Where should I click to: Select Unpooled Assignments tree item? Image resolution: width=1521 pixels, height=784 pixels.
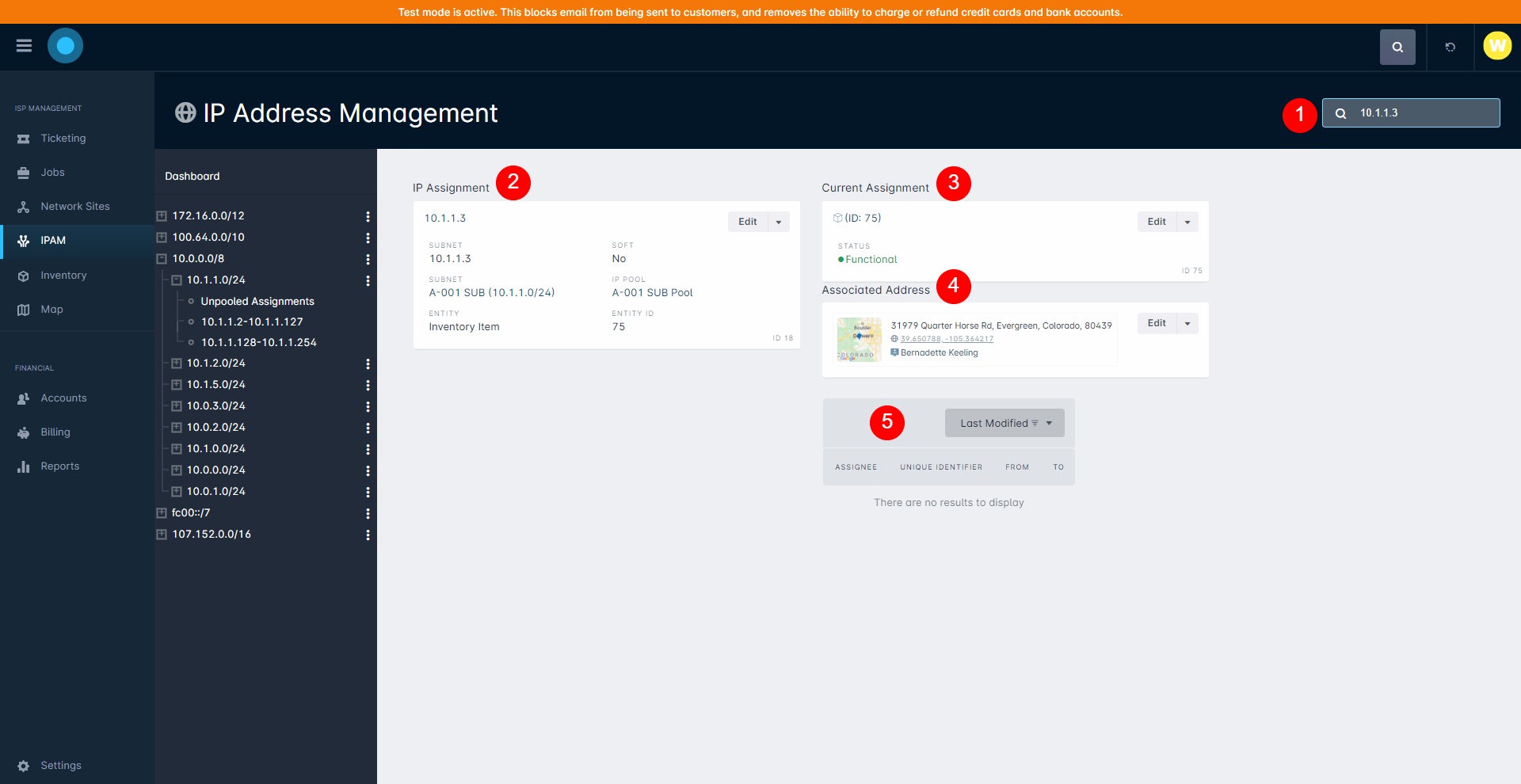[257, 302]
